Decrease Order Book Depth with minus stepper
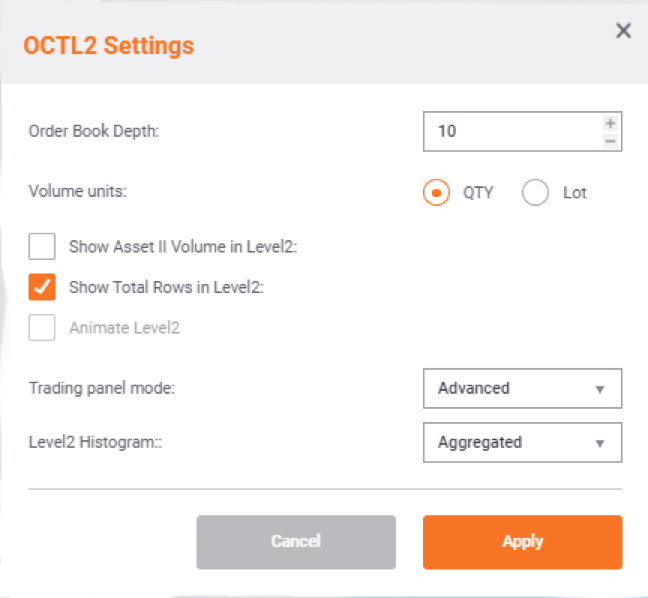Screen dimensions: 648x598 tap(610, 141)
